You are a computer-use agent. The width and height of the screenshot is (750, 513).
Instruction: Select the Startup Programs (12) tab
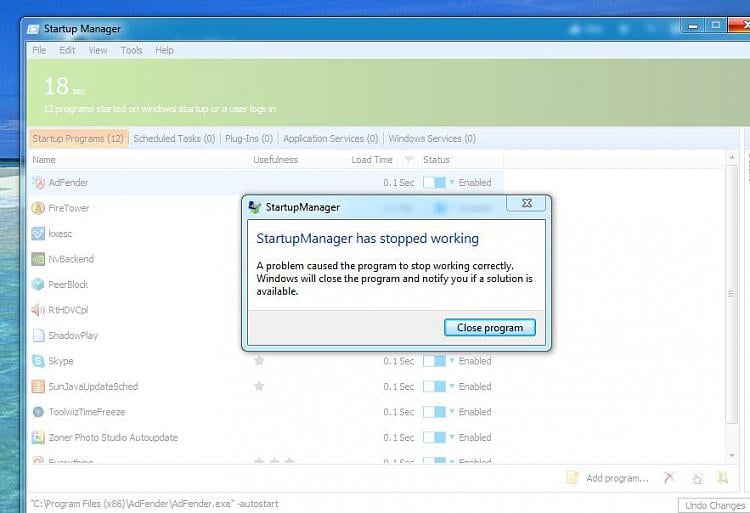click(78, 139)
